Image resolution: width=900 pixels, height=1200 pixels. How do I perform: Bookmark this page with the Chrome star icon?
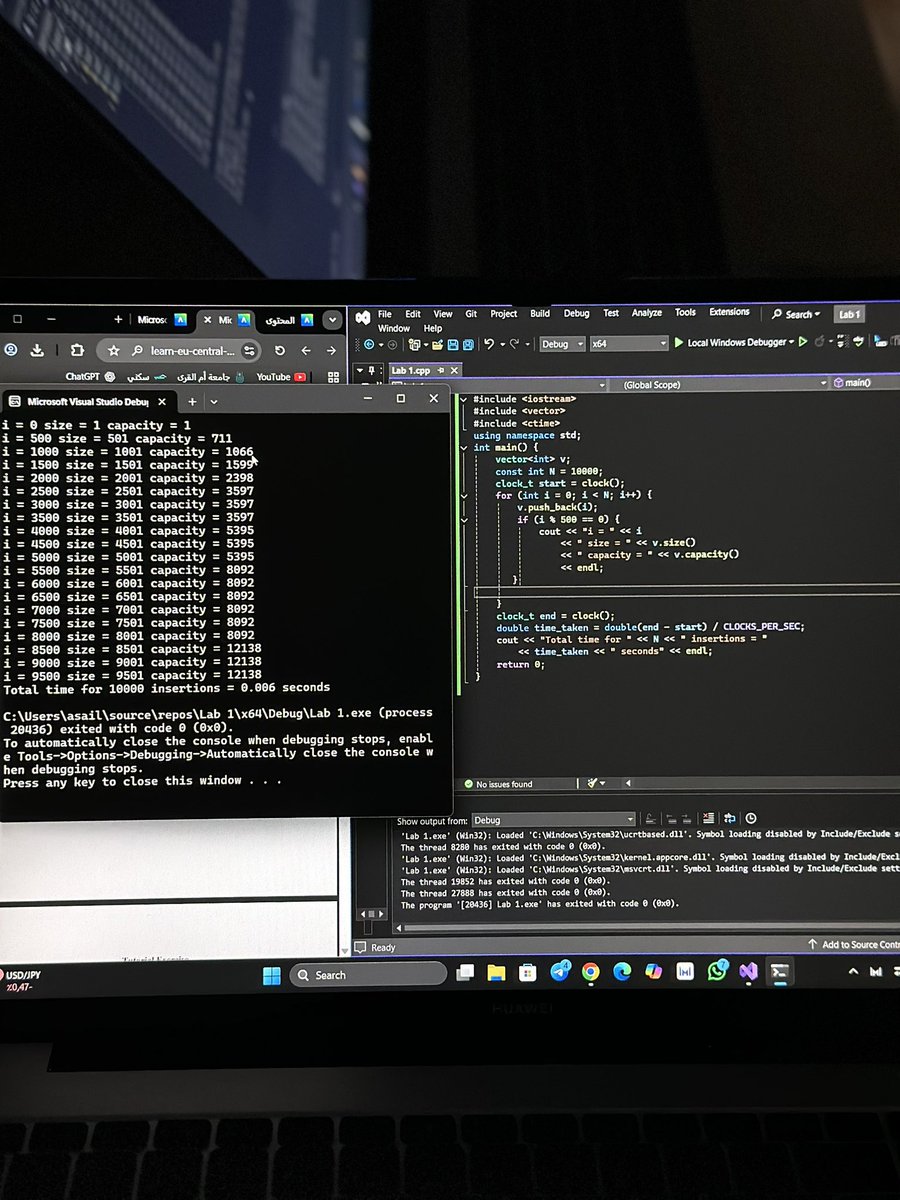click(113, 351)
